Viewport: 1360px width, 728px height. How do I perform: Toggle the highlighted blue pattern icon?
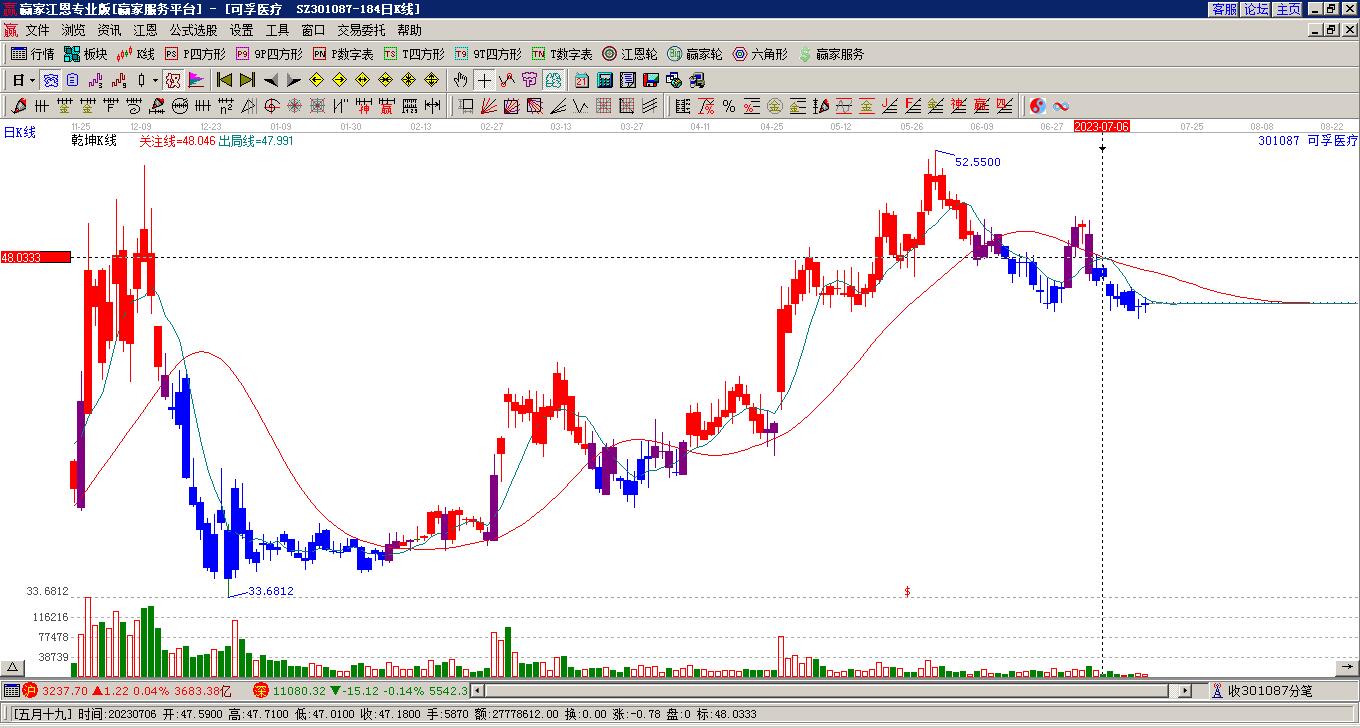pos(50,80)
